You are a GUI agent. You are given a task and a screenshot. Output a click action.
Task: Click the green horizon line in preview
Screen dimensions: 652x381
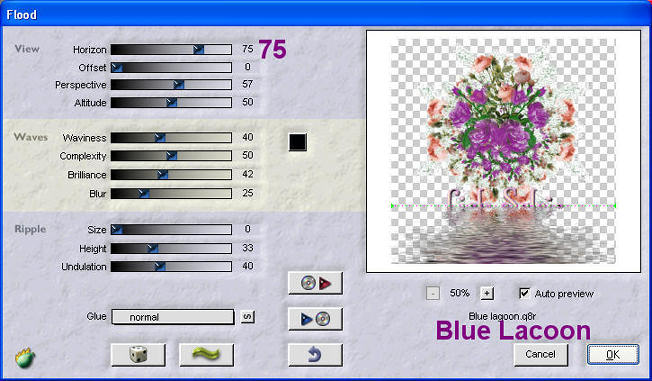click(503, 205)
